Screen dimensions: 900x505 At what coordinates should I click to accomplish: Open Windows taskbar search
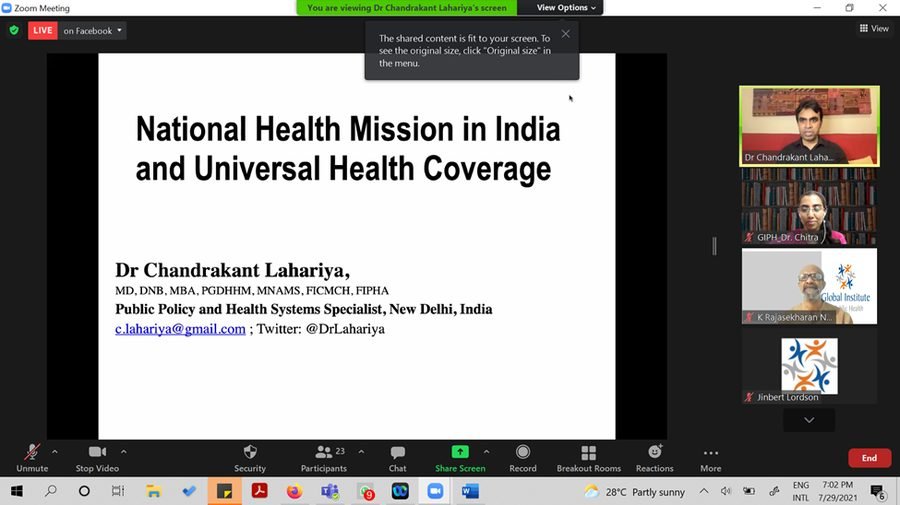[x=51, y=491]
